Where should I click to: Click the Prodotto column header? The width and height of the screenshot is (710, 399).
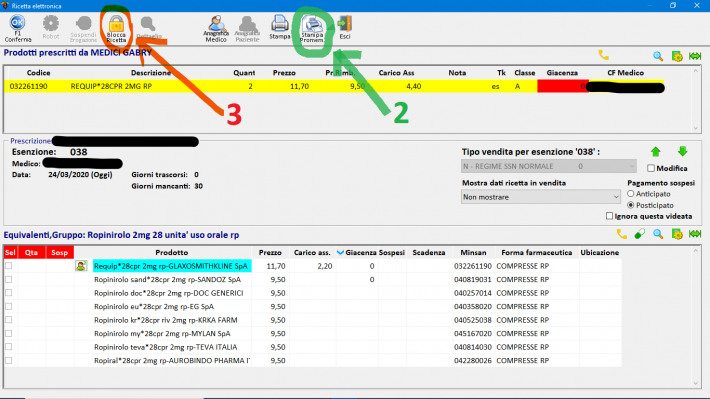coord(172,252)
